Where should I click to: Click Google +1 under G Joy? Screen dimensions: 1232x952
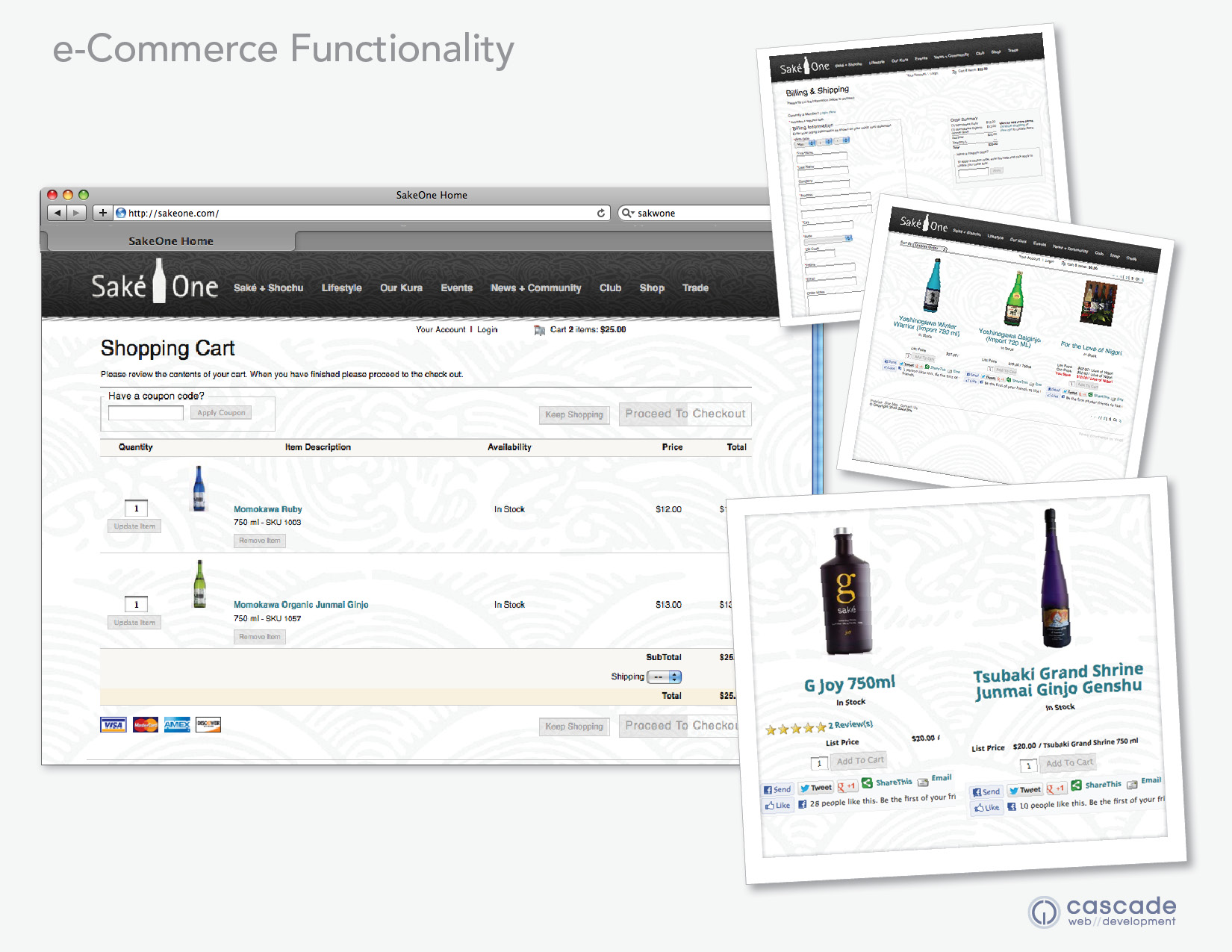847,786
